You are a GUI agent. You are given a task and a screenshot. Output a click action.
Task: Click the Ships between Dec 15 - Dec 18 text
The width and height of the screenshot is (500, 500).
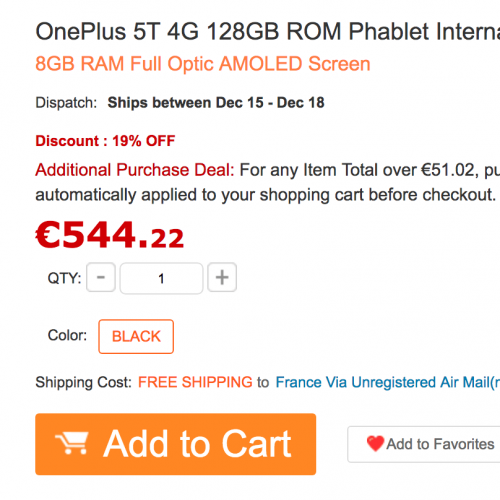coord(216,103)
